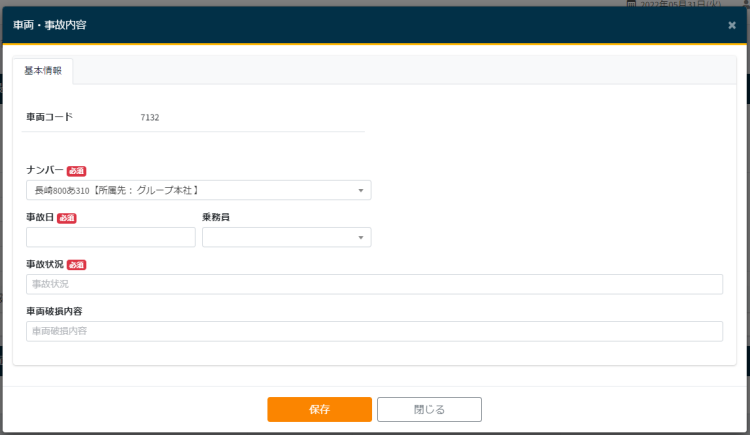Click the 乗務員 field label
750x435 pixels.
click(216, 217)
